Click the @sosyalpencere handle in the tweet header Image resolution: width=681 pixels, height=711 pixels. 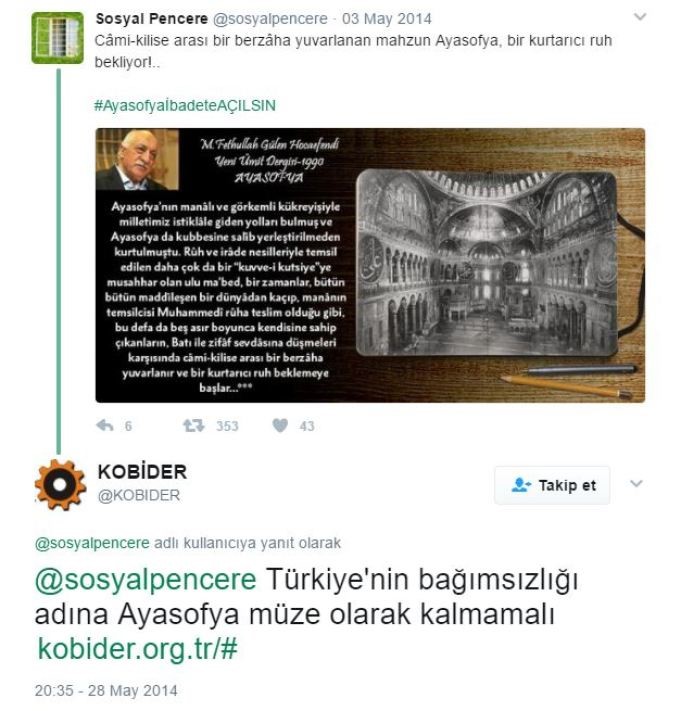270,19
